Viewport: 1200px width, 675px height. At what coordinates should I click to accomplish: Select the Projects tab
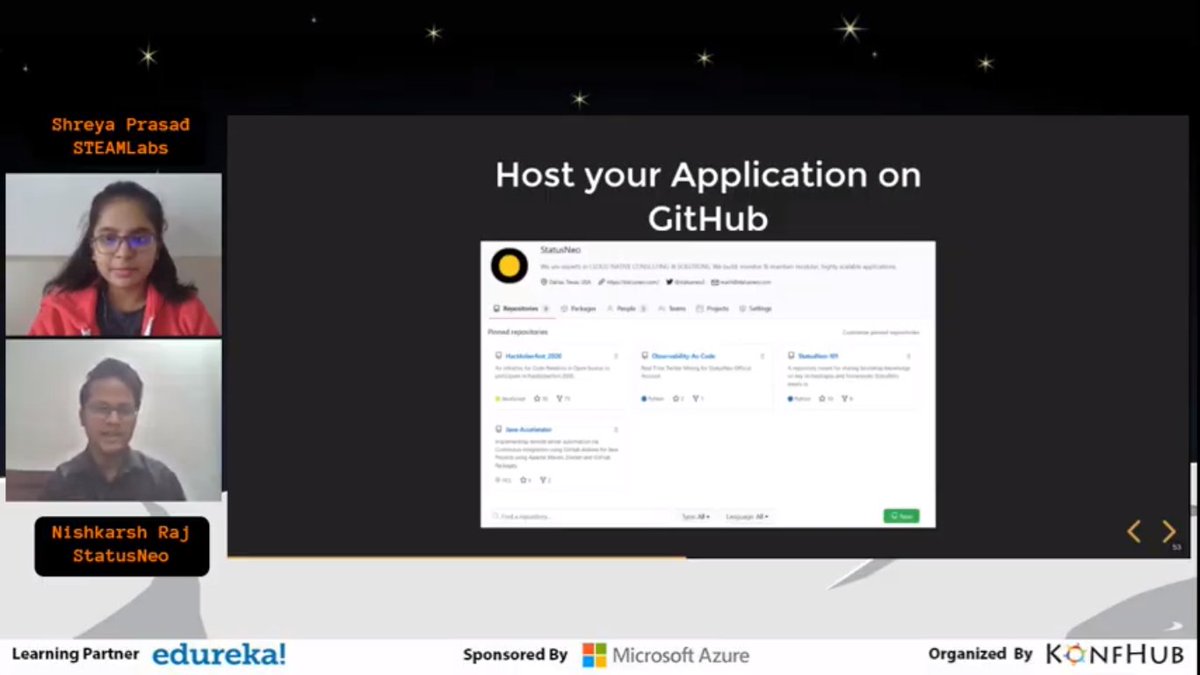[x=712, y=309]
